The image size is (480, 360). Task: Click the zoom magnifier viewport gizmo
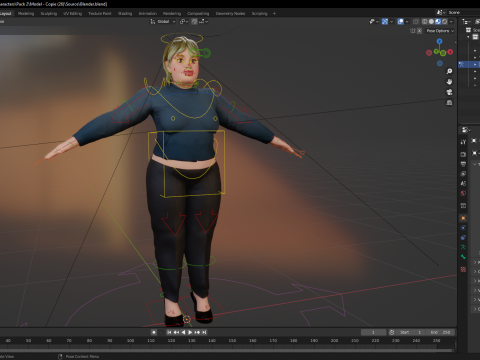(x=449, y=71)
